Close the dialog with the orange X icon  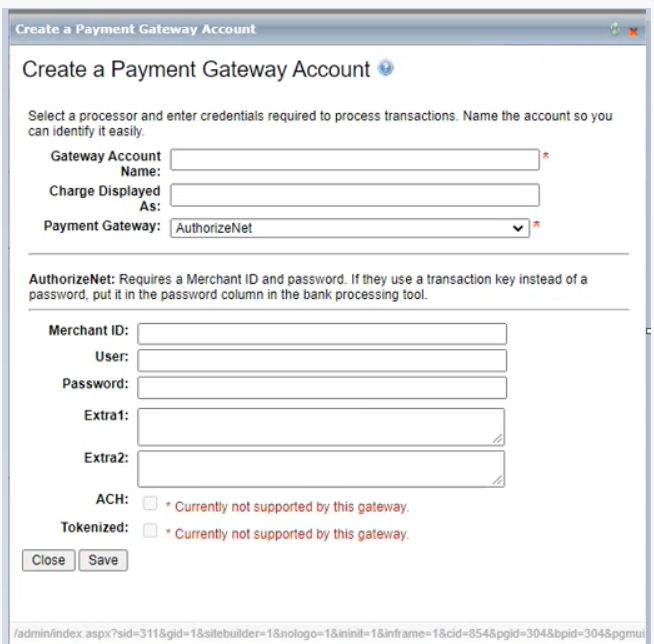[x=633, y=30]
